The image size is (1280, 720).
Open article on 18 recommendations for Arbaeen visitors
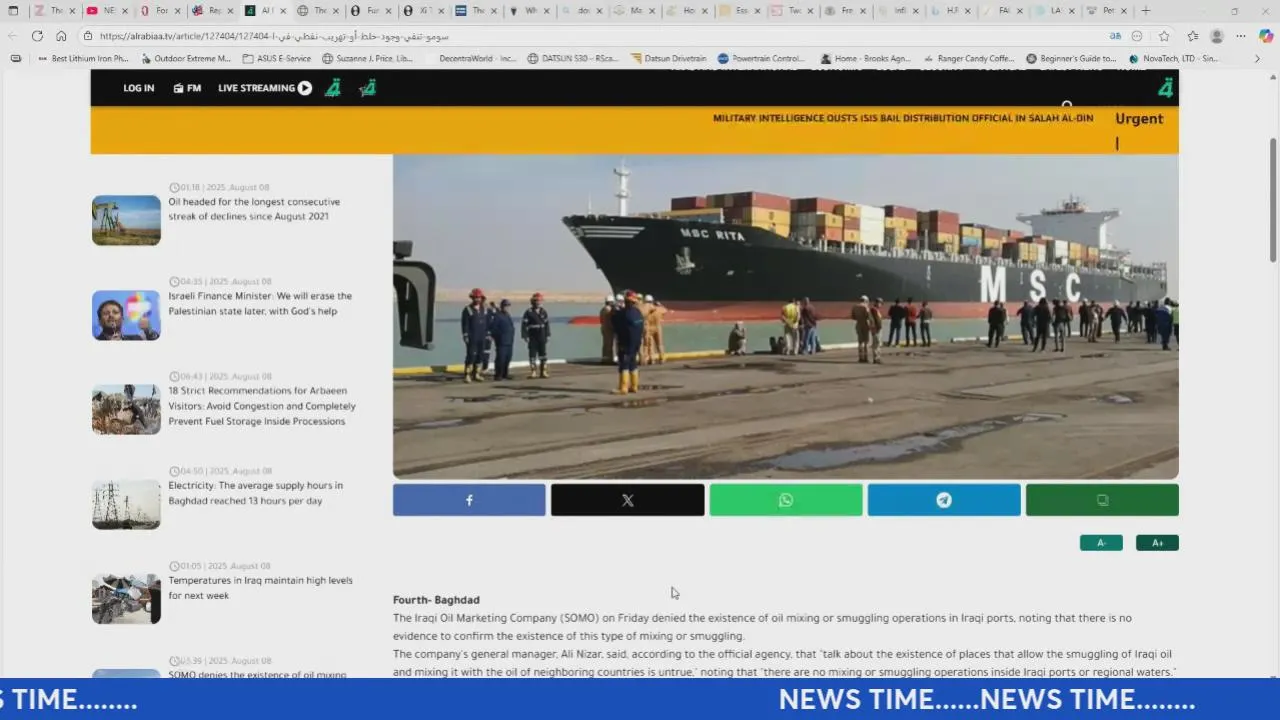coord(262,406)
